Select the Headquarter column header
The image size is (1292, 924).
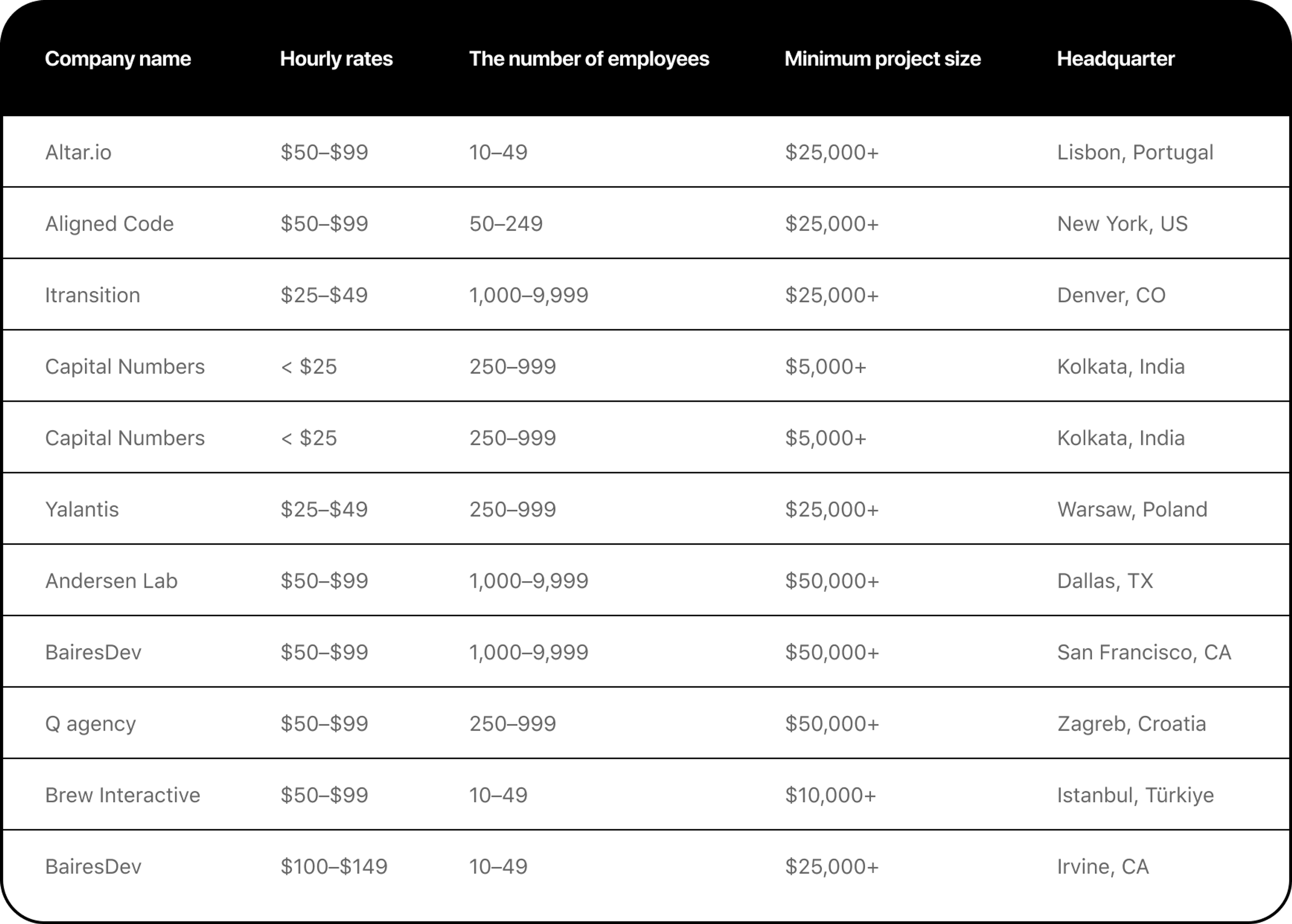(x=1115, y=59)
